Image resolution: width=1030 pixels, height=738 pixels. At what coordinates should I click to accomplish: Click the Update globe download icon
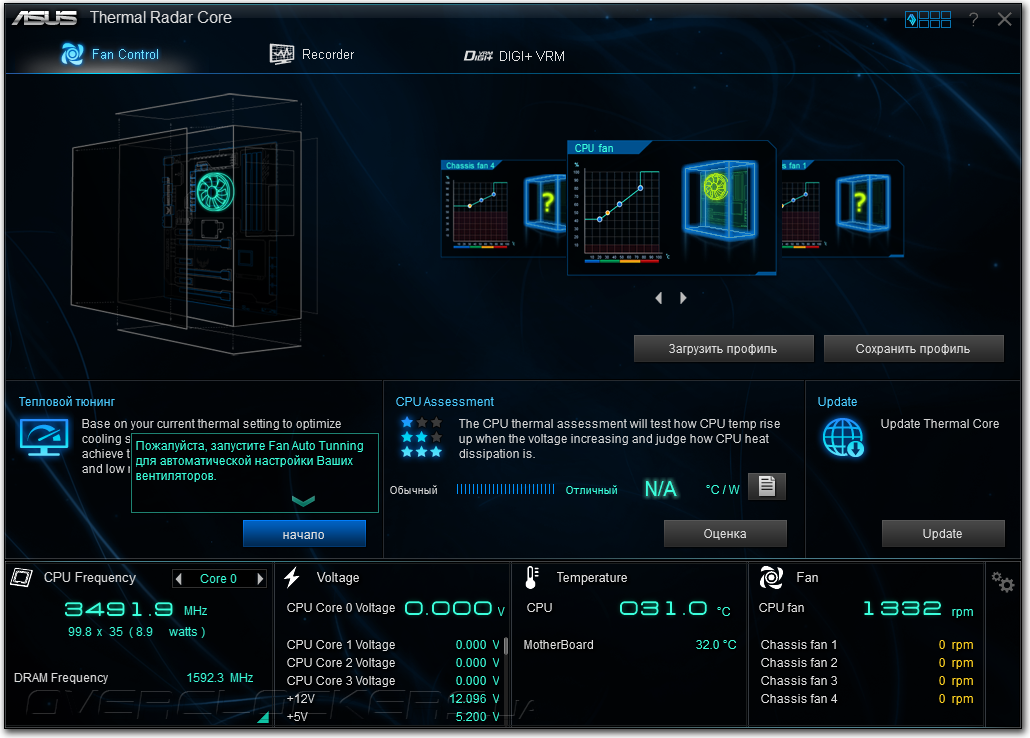[843, 437]
